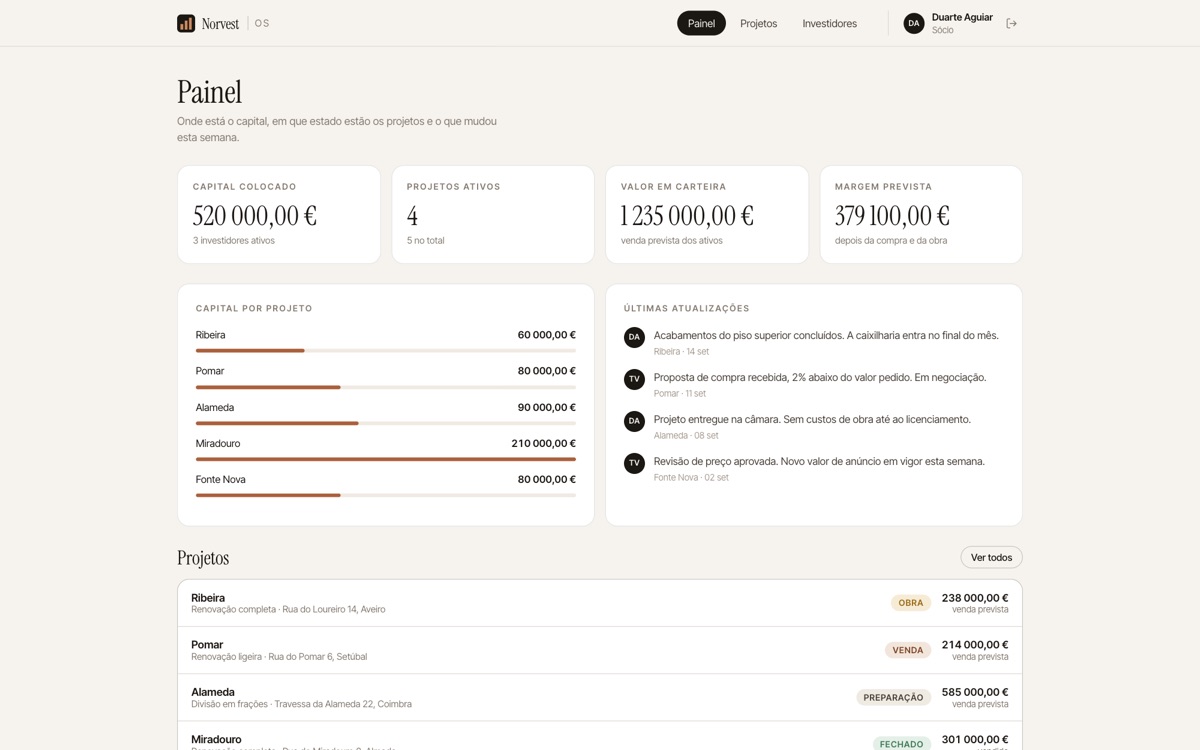The width and height of the screenshot is (1200, 750).
Task: Click TV avatar on Proposta de compra update
Action: coord(634,379)
